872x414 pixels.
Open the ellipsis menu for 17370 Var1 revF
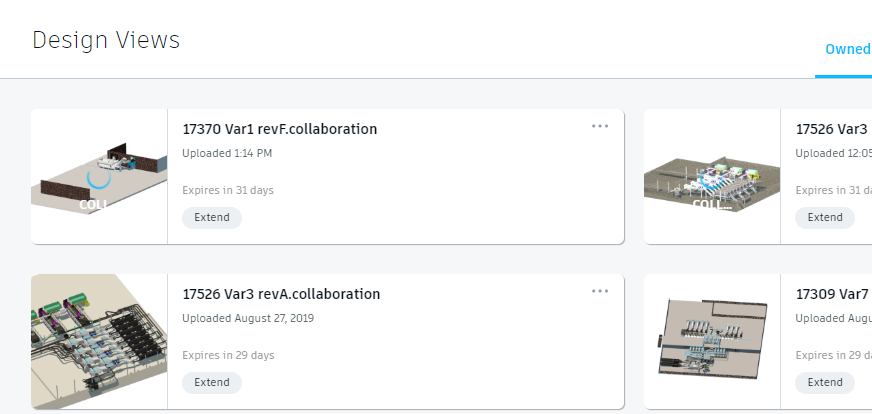point(600,126)
